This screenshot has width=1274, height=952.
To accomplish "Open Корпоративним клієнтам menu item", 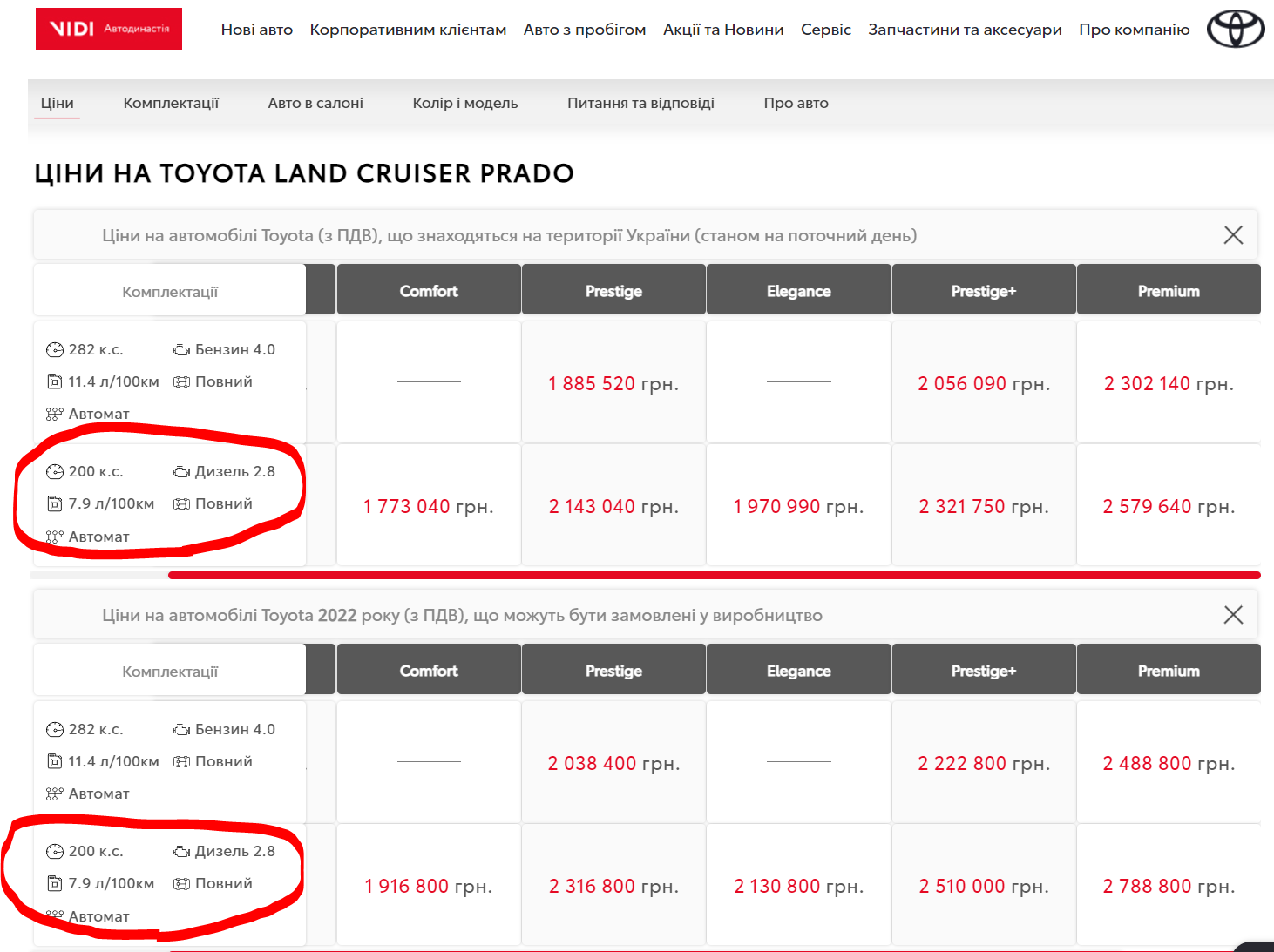I will (x=408, y=30).
